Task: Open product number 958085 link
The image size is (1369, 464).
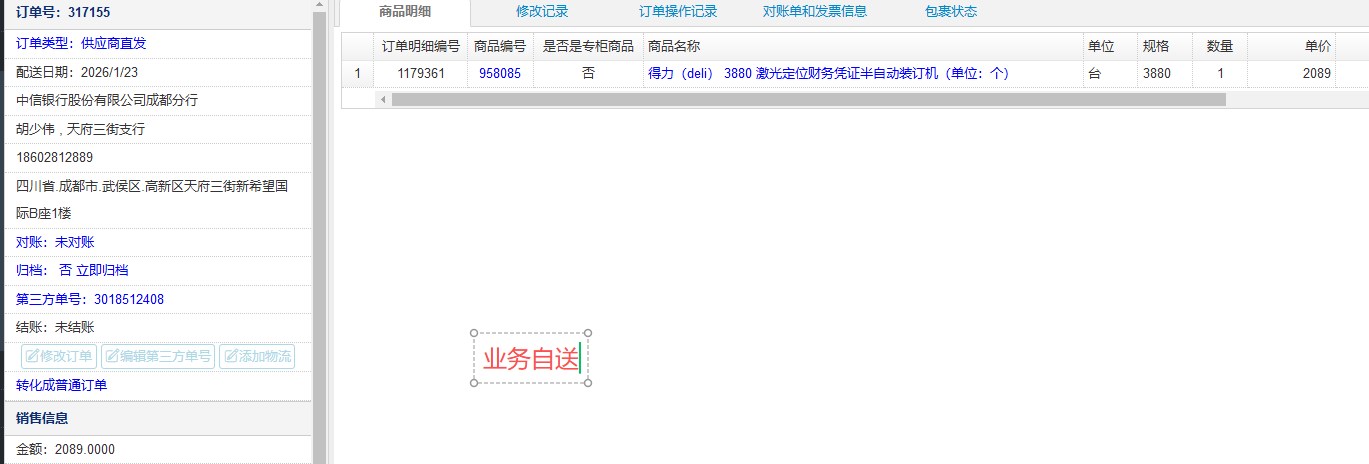Action: click(500, 73)
